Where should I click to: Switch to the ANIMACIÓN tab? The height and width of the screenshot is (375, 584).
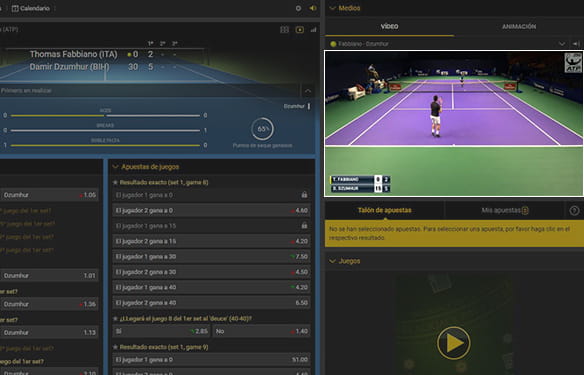[x=519, y=26]
